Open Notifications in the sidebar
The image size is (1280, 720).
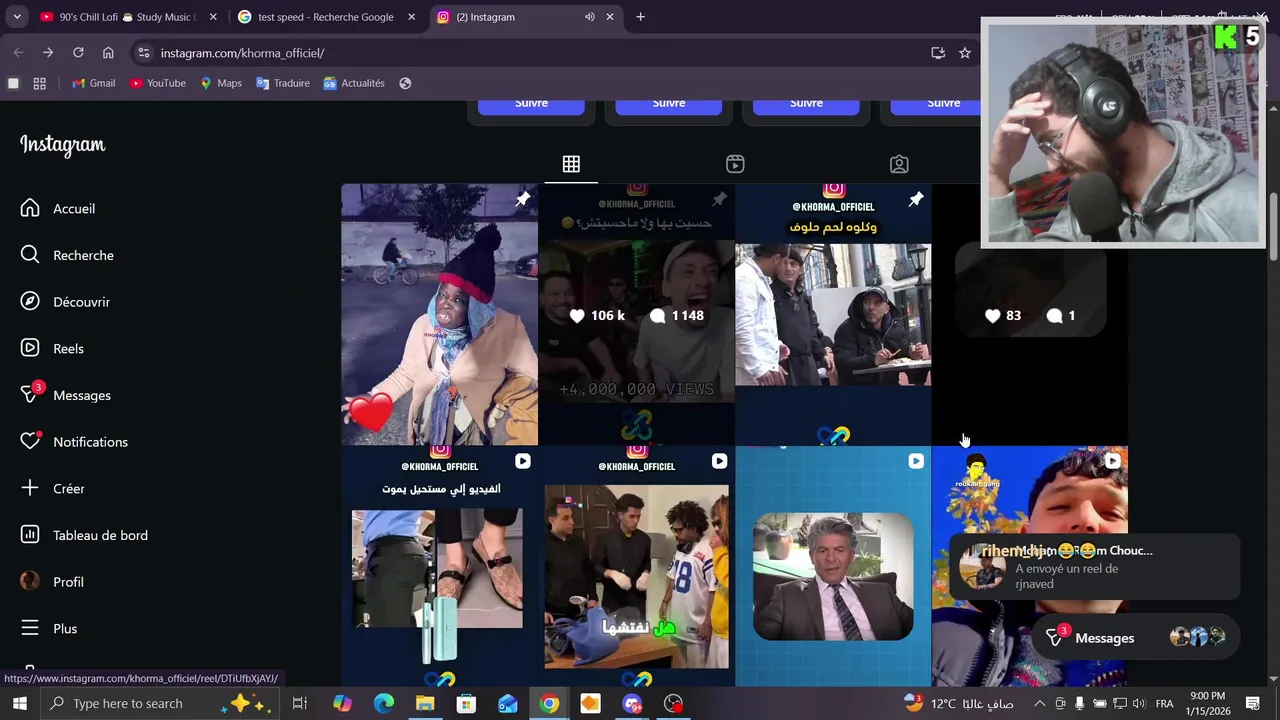coord(75,442)
